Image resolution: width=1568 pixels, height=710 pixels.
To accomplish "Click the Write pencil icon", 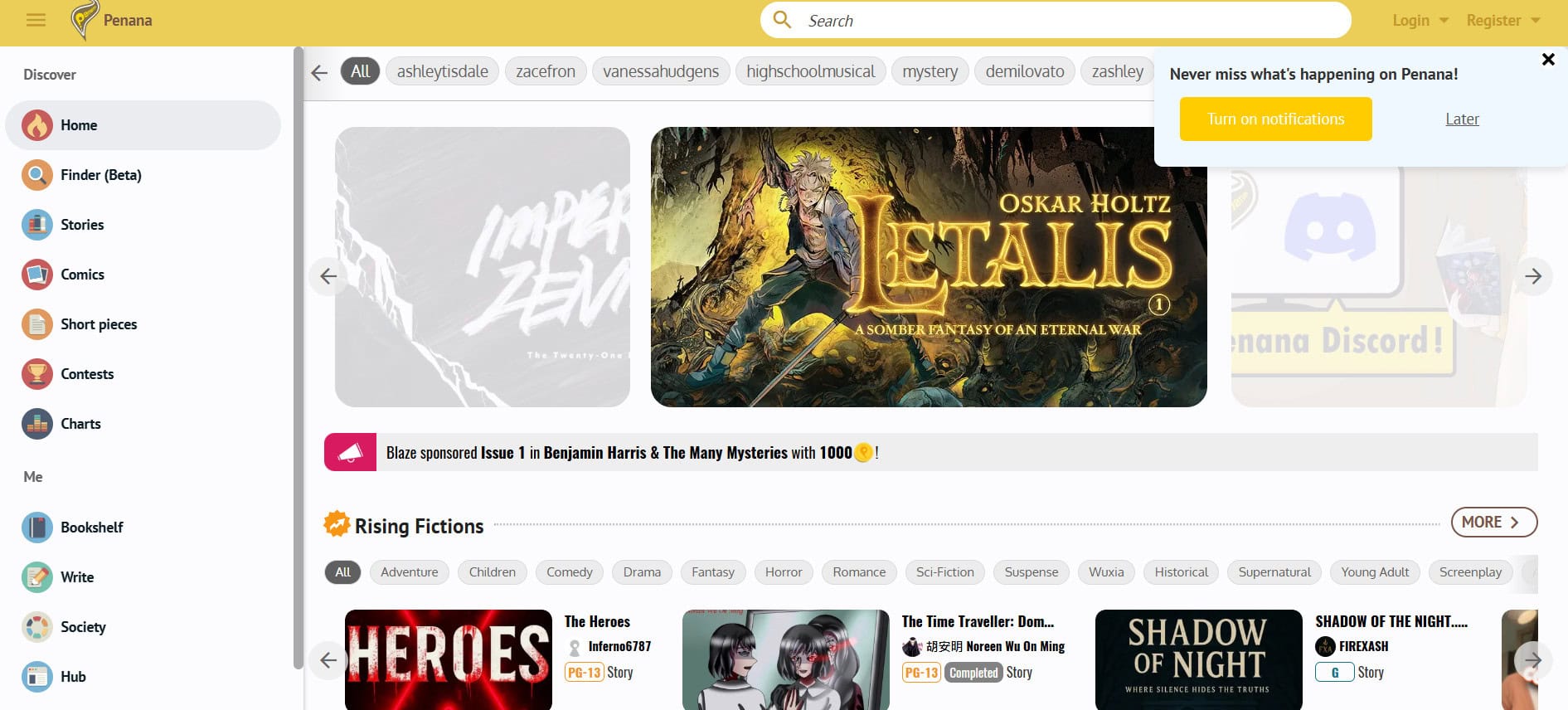I will point(36,577).
